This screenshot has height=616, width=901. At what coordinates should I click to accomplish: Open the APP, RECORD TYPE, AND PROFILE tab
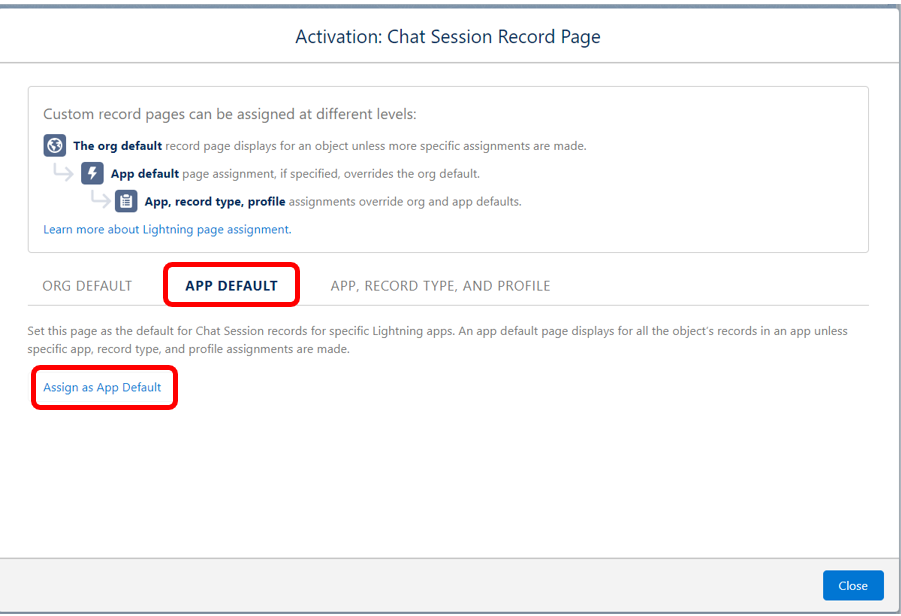pyautogui.click(x=440, y=286)
